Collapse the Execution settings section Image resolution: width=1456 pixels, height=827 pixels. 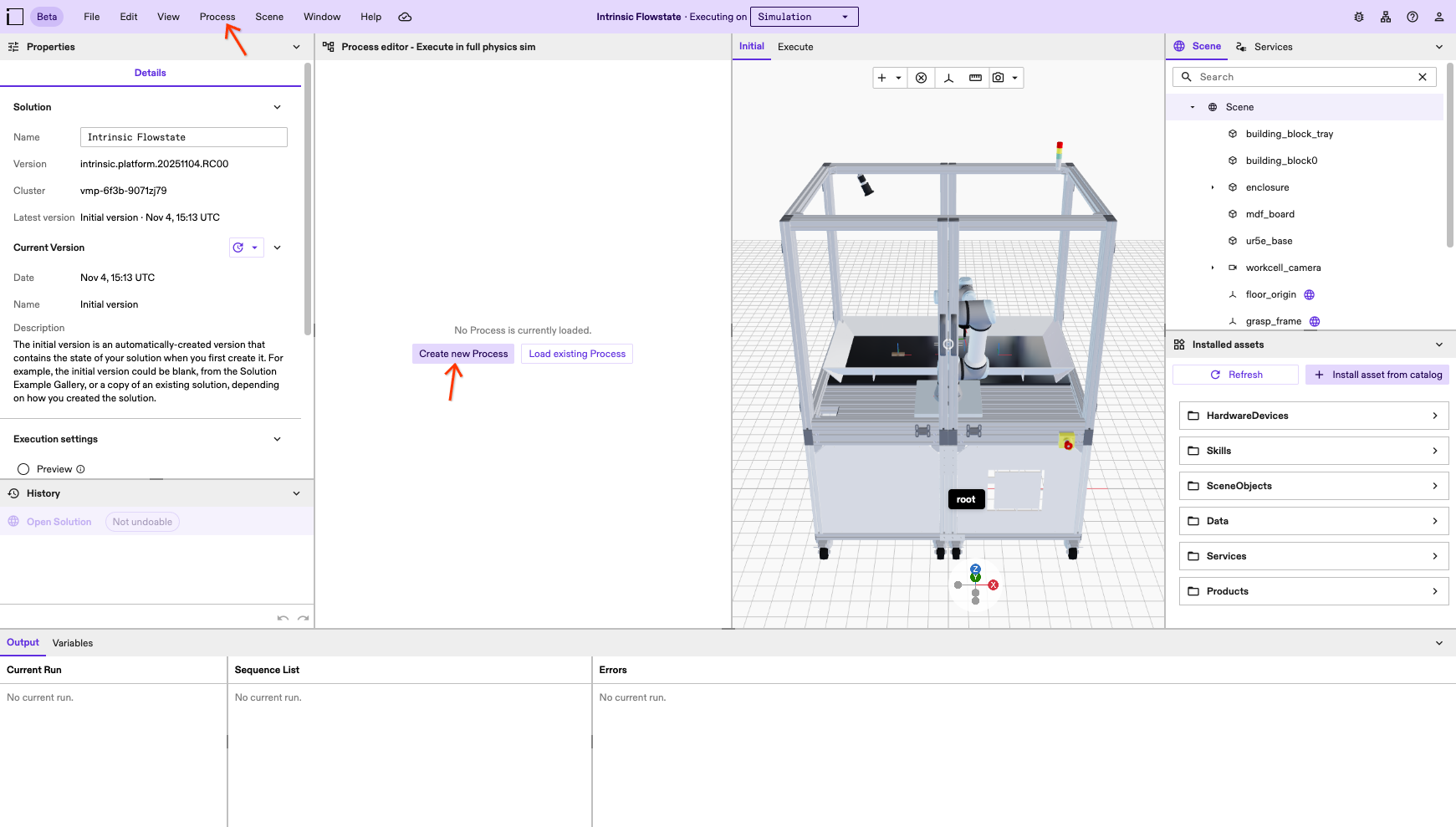(x=277, y=439)
